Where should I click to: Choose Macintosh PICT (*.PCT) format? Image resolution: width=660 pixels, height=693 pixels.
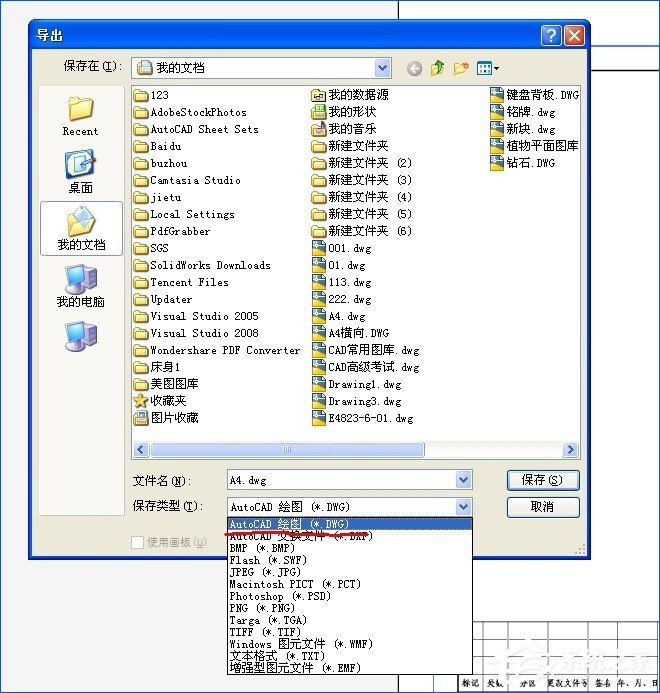[x=350, y=584]
